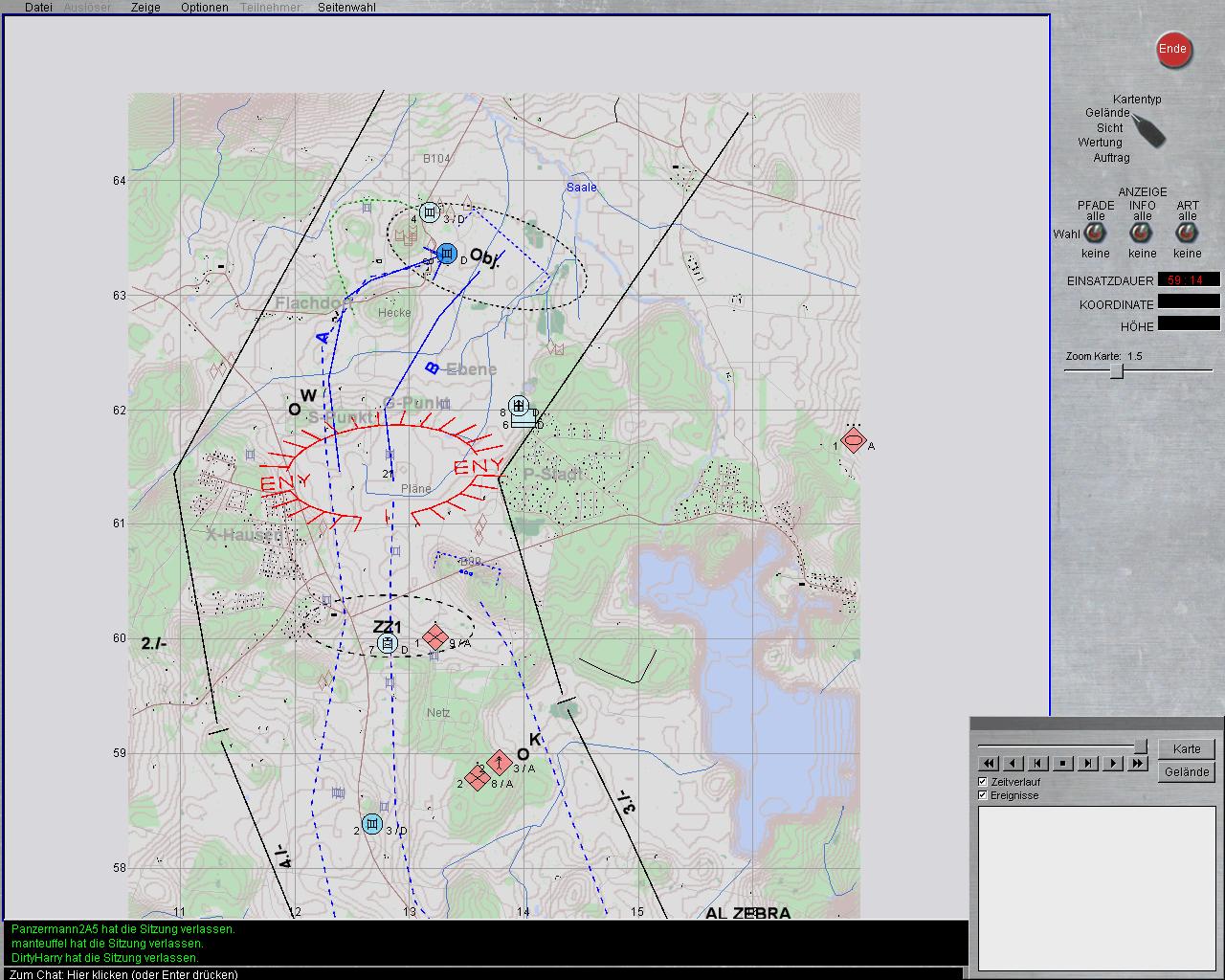Click the step backward playback button
The height and width of the screenshot is (980, 1225).
pyautogui.click(x=1038, y=764)
